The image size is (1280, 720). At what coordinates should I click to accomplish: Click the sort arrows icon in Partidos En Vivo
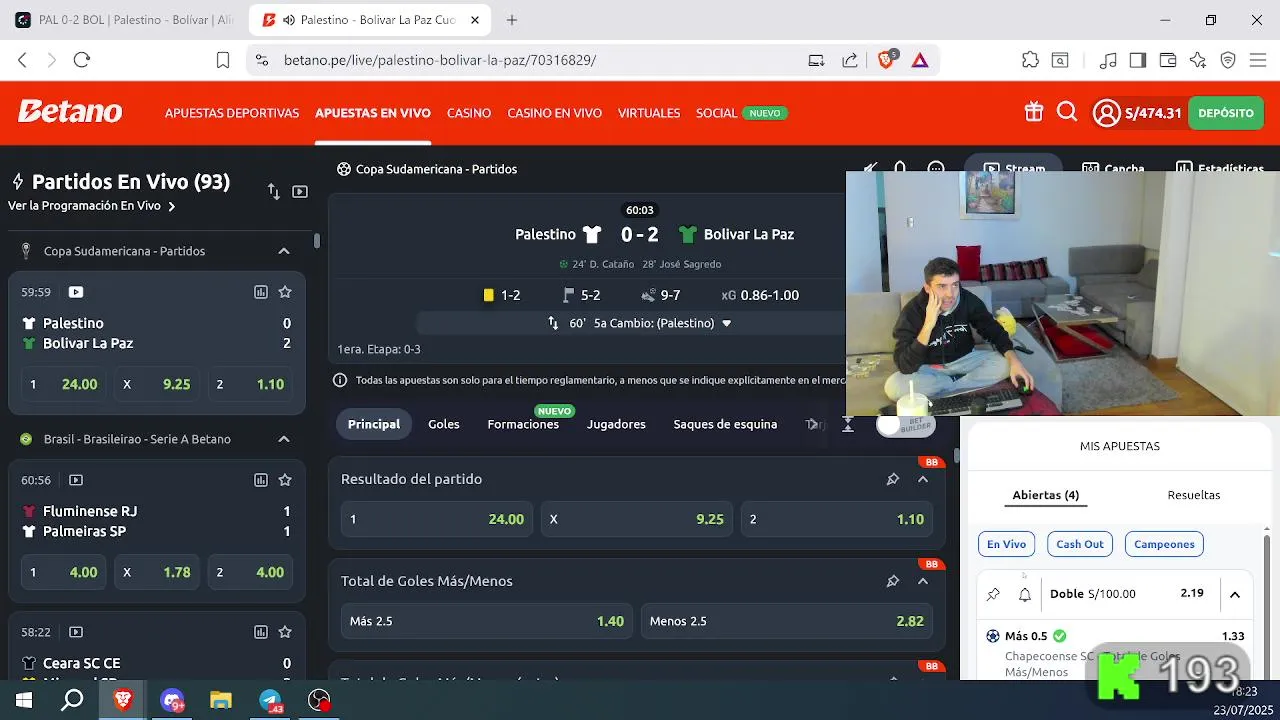(273, 191)
